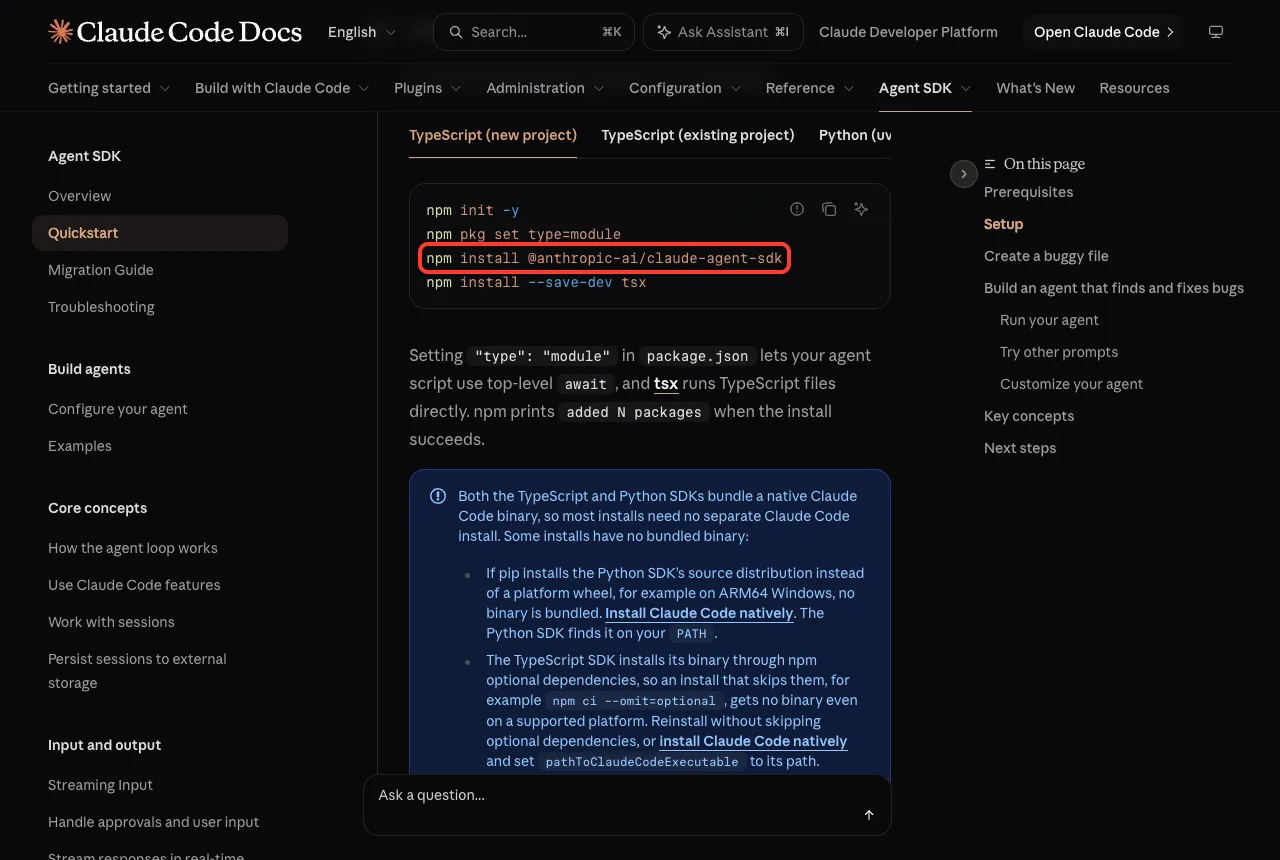Jump to Run your agent section
This screenshot has width=1280, height=860.
coord(1049,320)
